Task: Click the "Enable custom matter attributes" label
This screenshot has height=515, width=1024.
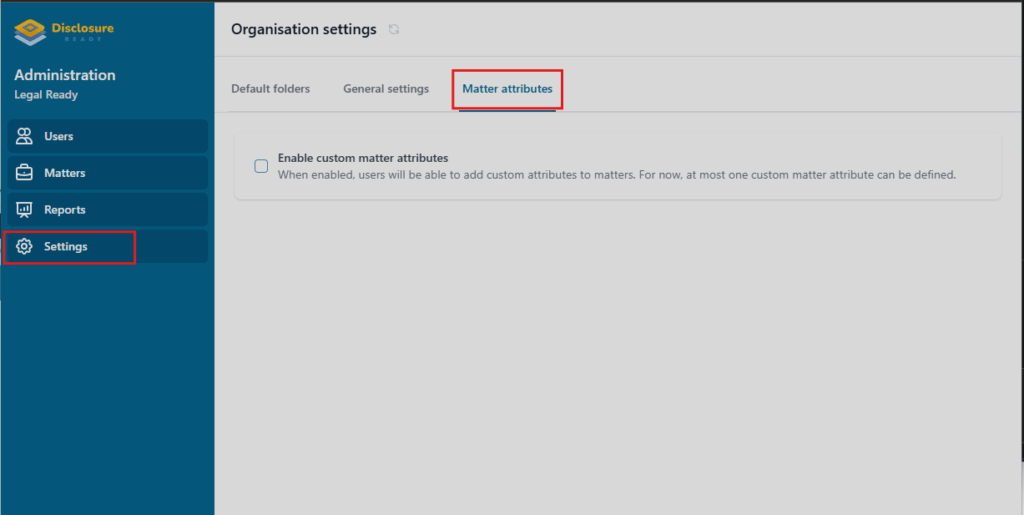Action: 362,158
